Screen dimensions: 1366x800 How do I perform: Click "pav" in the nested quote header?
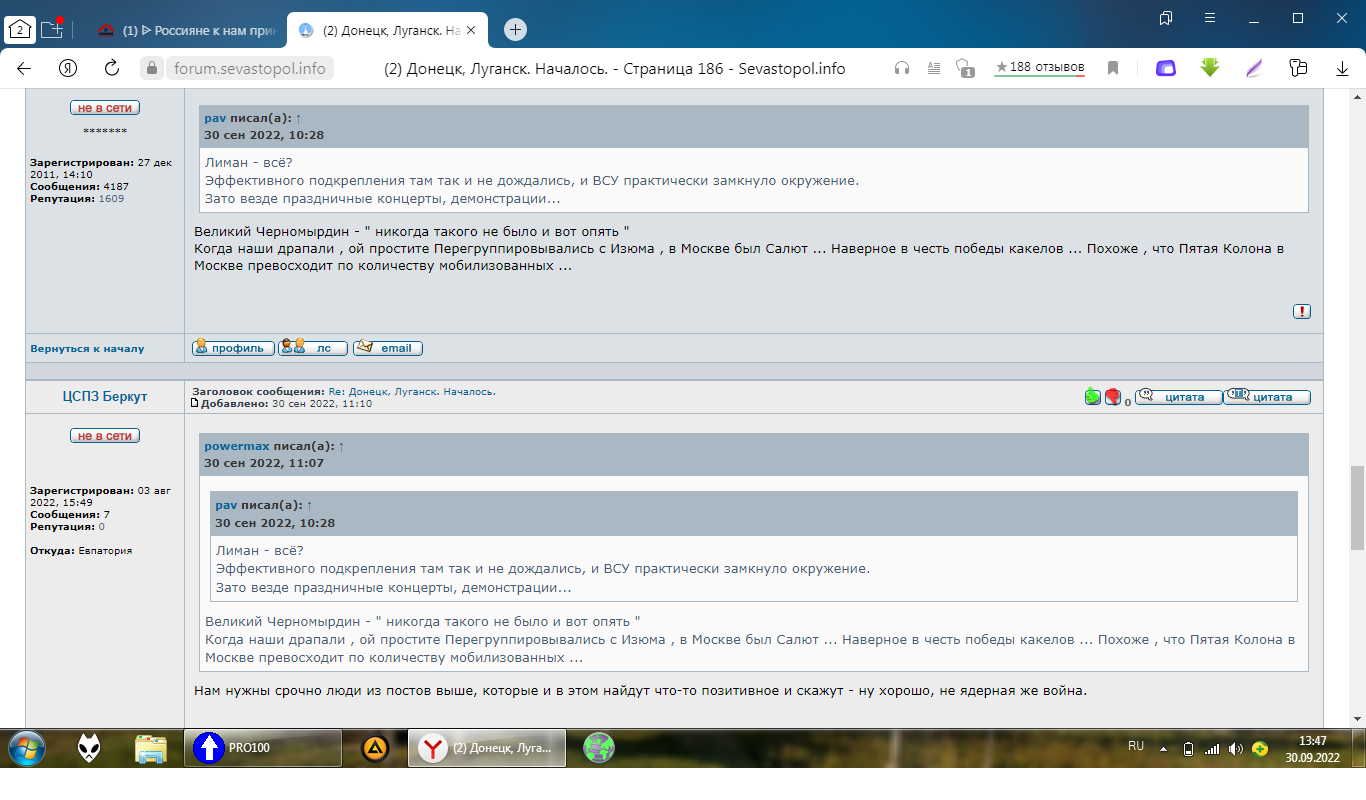tap(226, 506)
